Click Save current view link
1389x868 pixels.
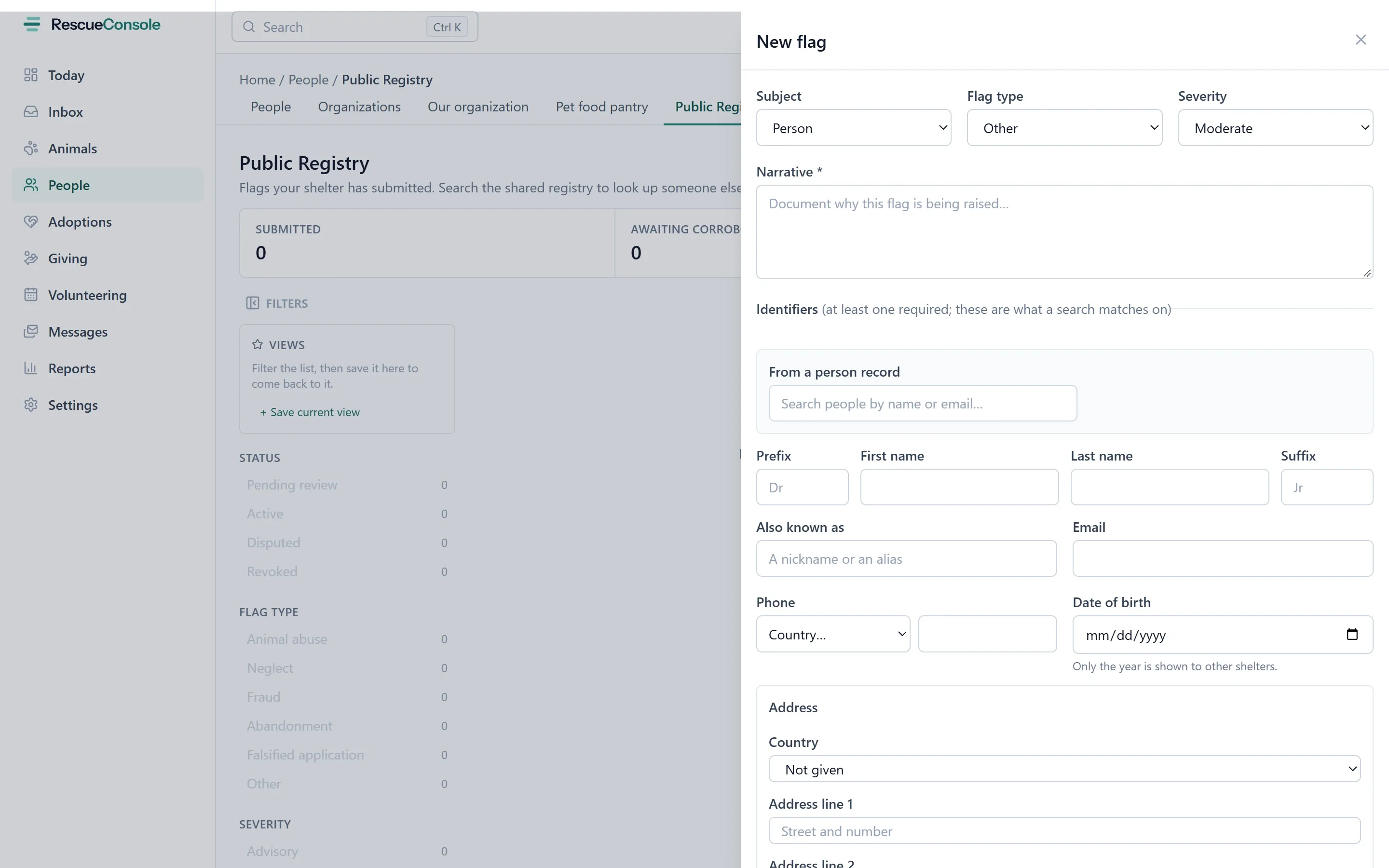[x=310, y=412]
